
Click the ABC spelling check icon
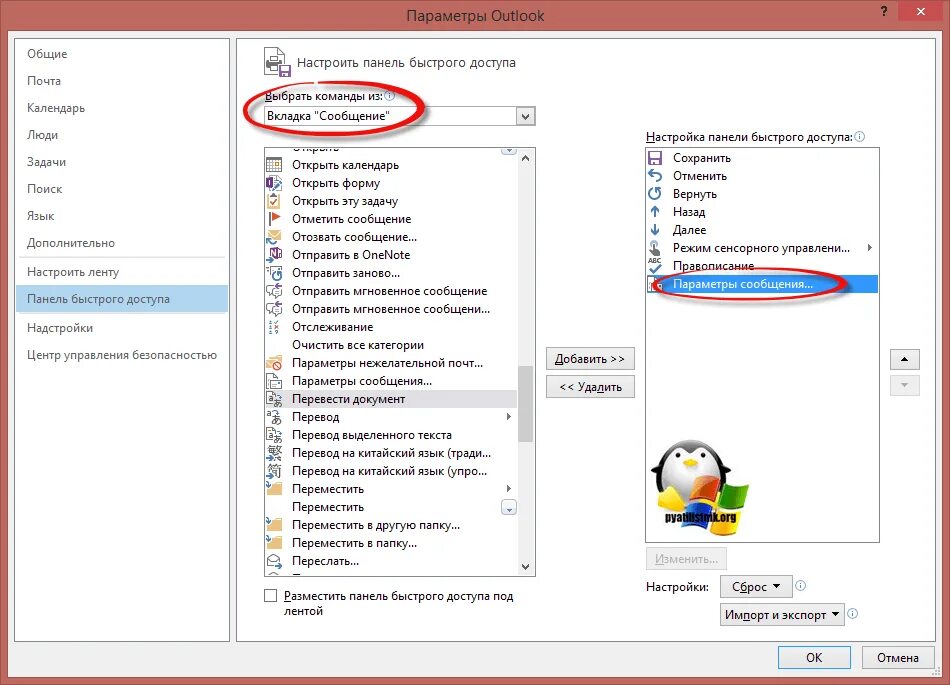click(x=655, y=265)
